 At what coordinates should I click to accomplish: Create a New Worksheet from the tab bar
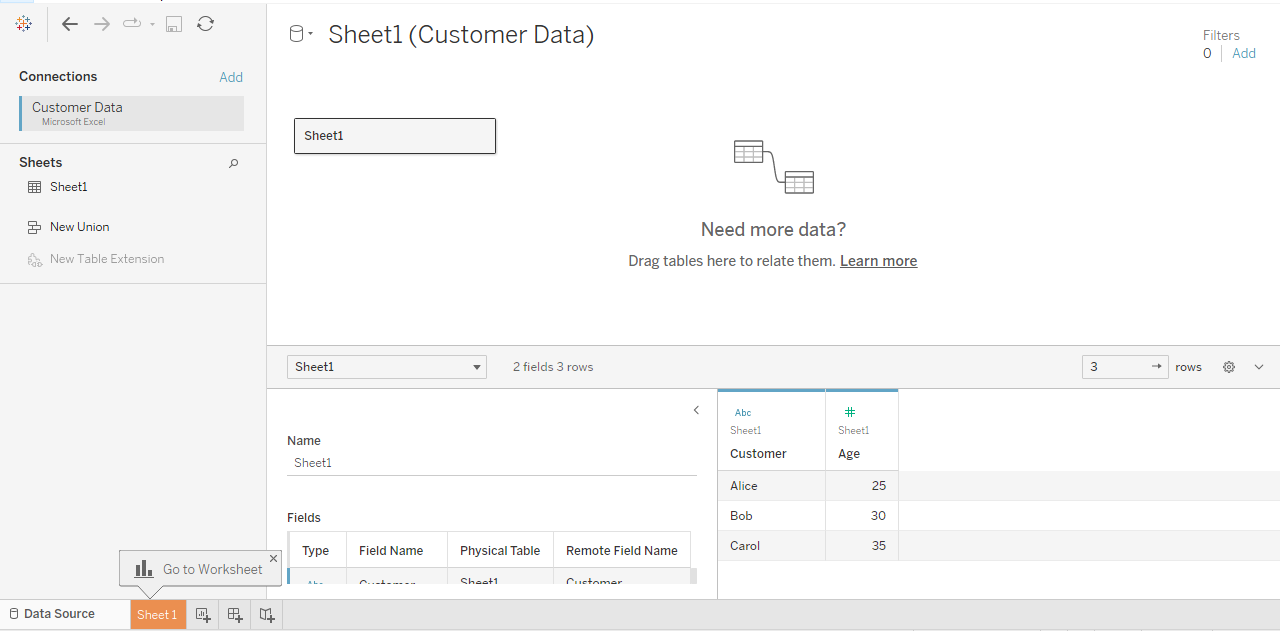(202, 614)
